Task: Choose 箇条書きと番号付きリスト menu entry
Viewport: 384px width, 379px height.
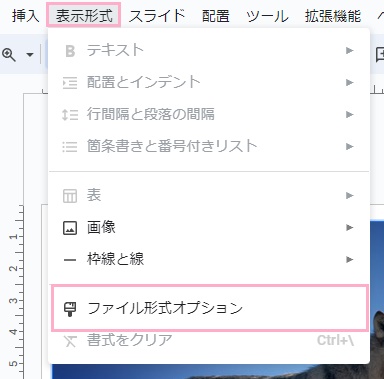Action: [209, 146]
